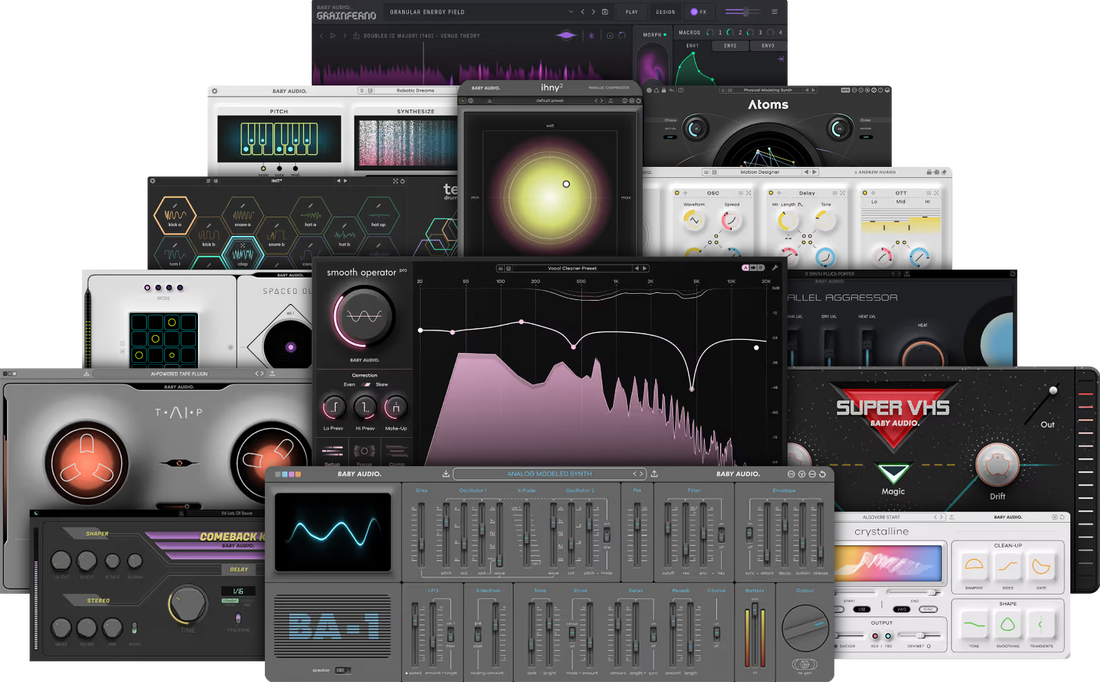Click Macro 1 knob in Grainferno
This screenshot has height=682, width=1100.
[710, 32]
